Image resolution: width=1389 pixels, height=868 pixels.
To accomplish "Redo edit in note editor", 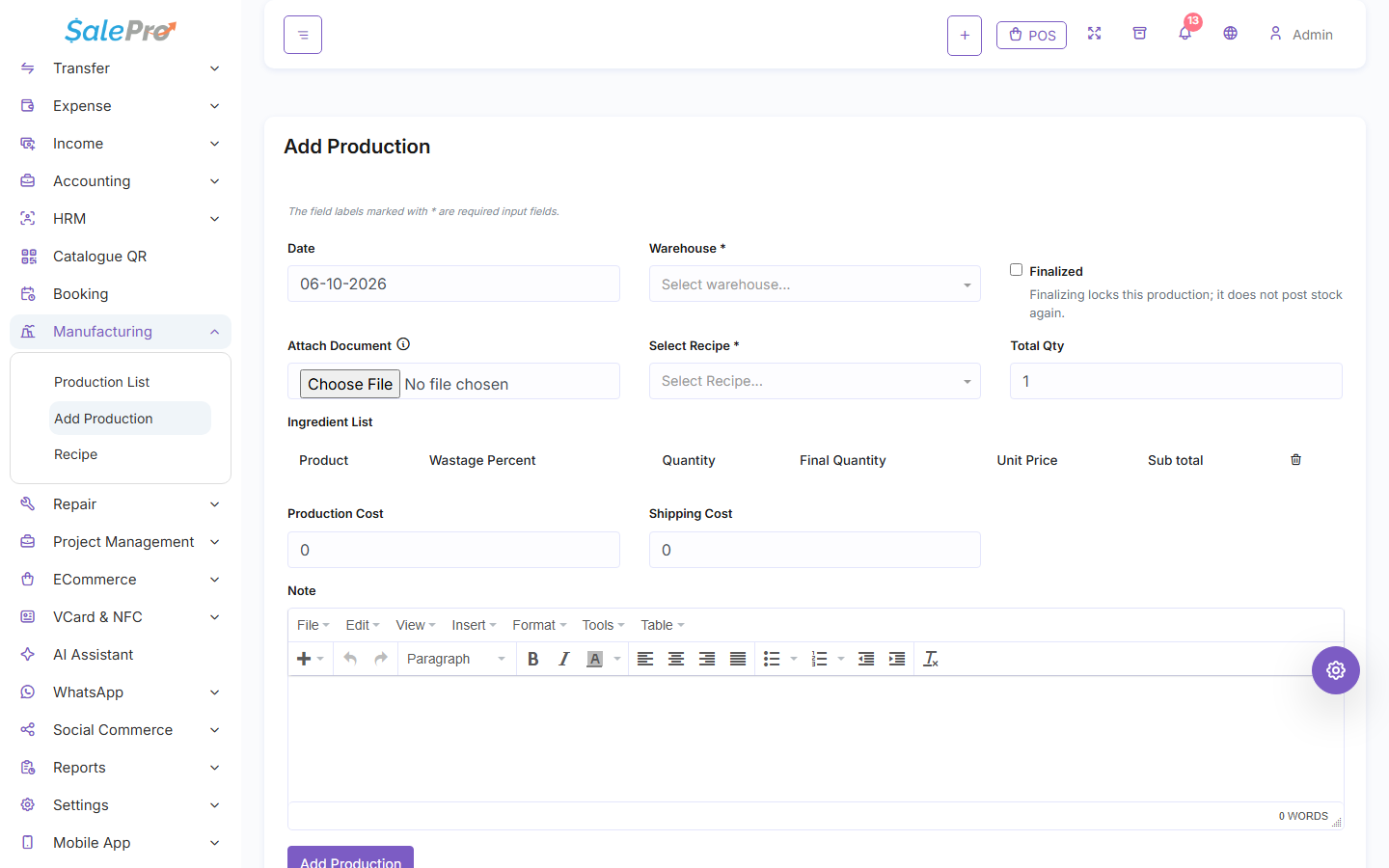I will click(381, 659).
